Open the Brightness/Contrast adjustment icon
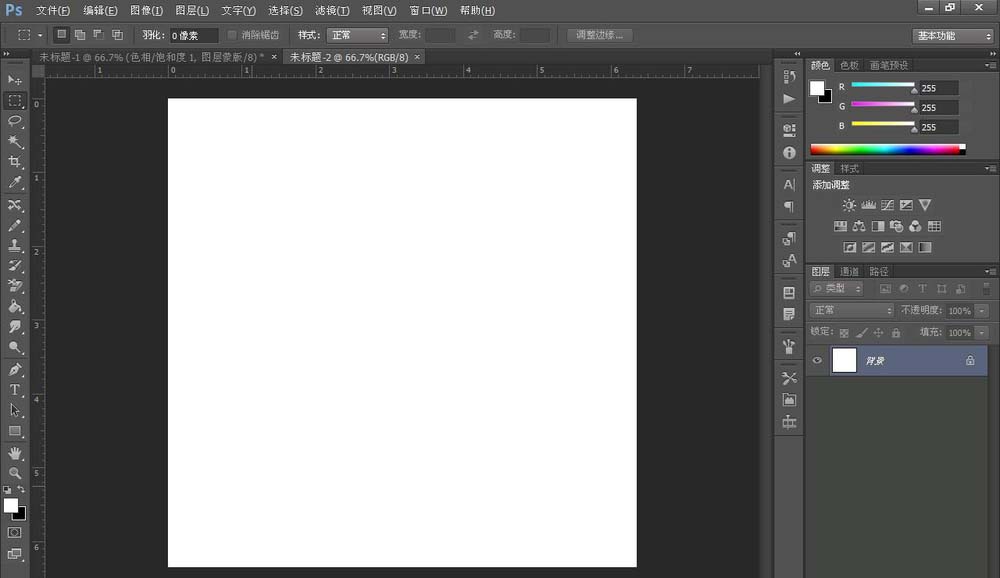The image size is (1000, 578). [848, 204]
